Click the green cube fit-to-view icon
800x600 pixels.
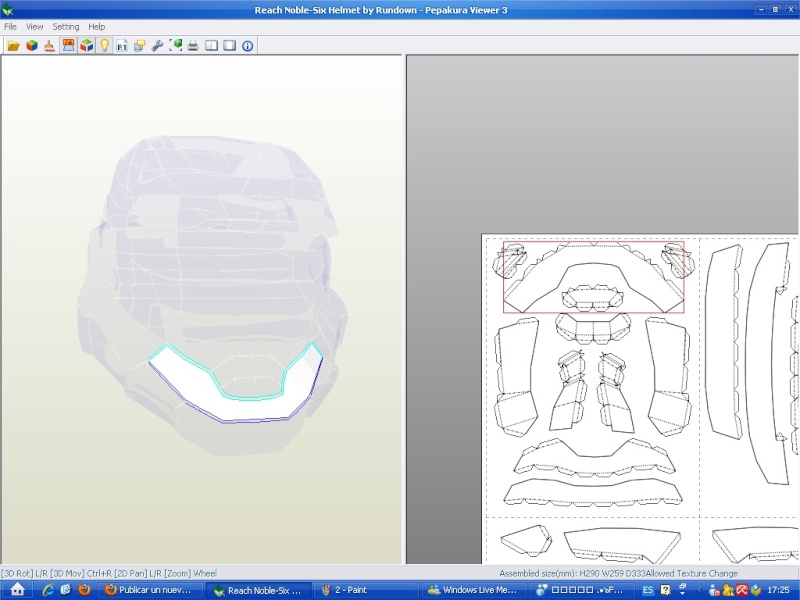[x=176, y=46]
